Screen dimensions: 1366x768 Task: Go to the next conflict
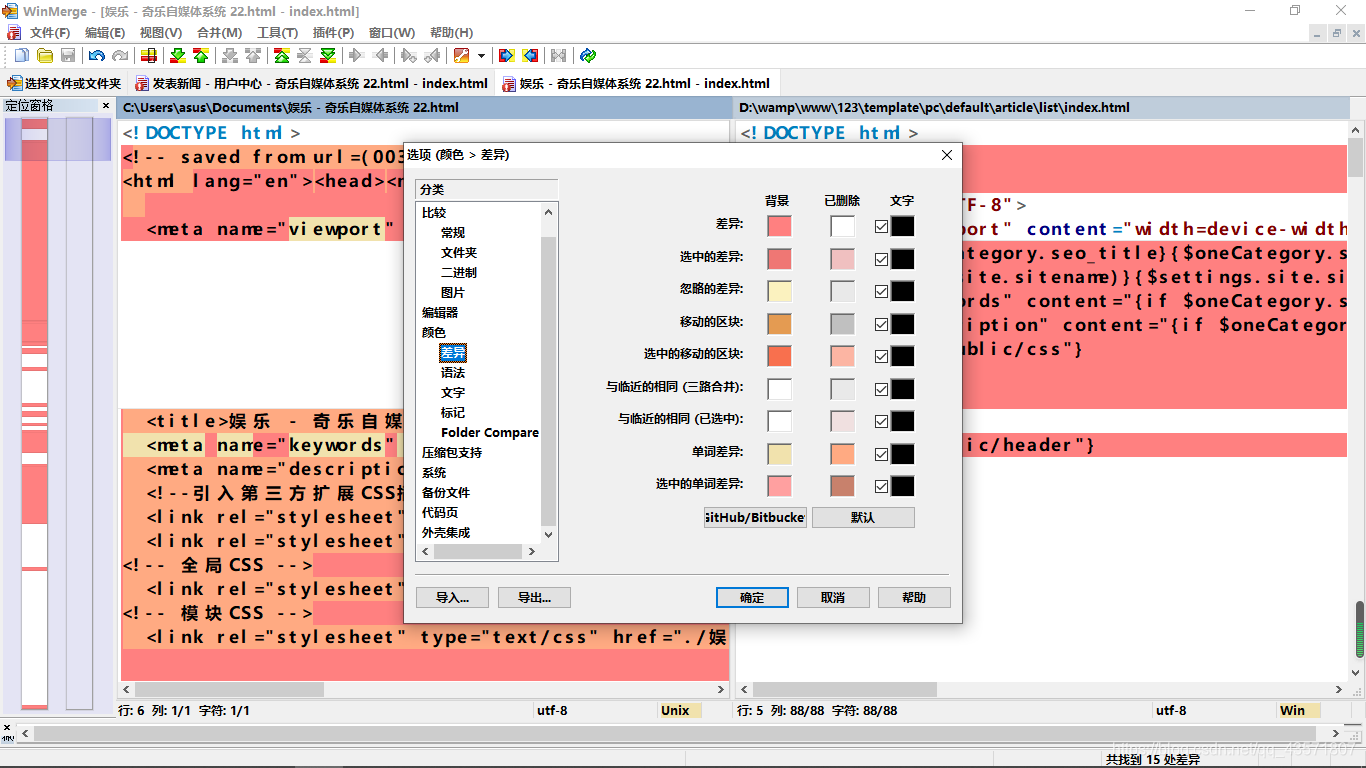coord(230,56)
